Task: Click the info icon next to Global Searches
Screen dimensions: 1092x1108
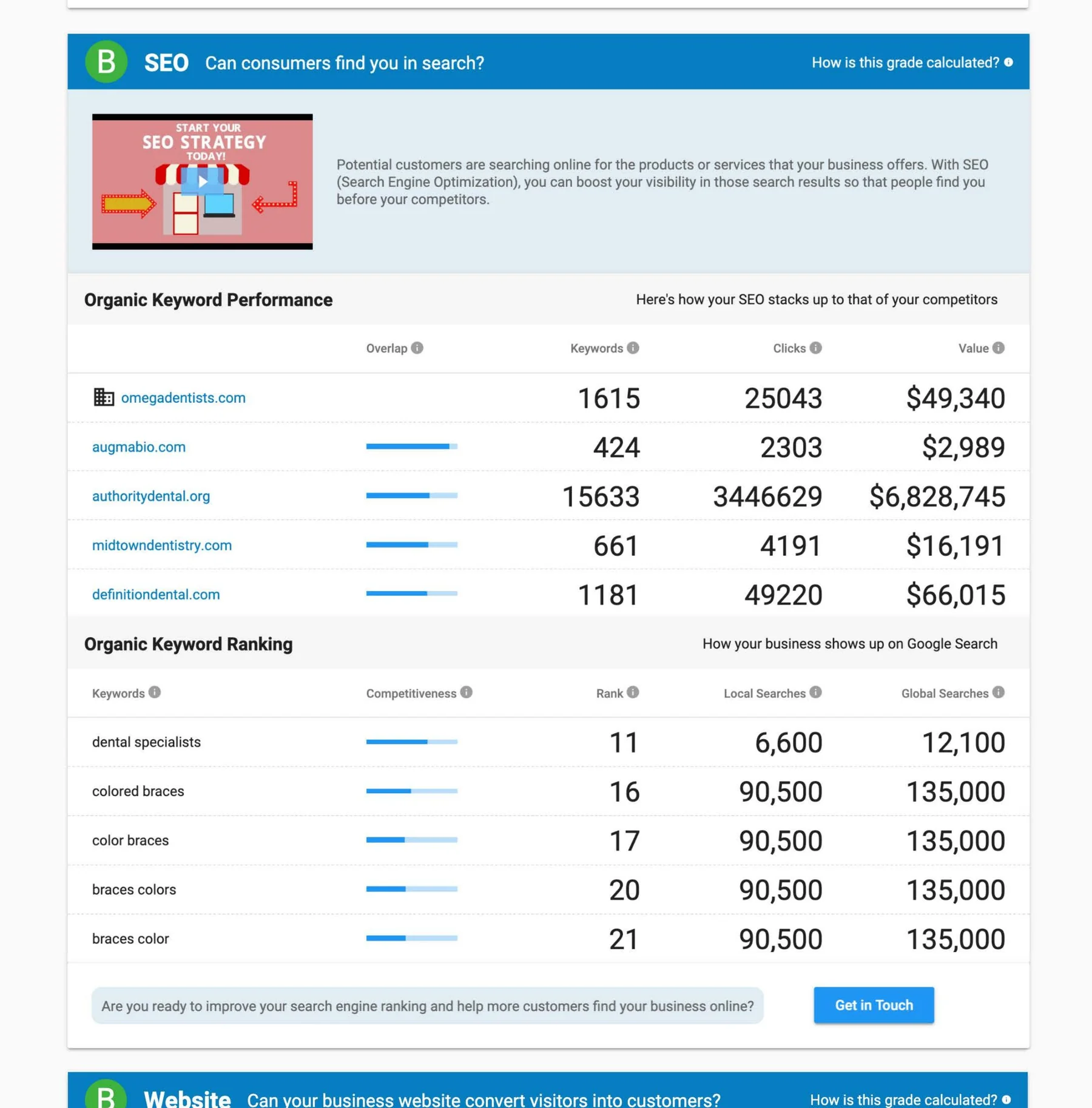Action: tap(998, 692)
